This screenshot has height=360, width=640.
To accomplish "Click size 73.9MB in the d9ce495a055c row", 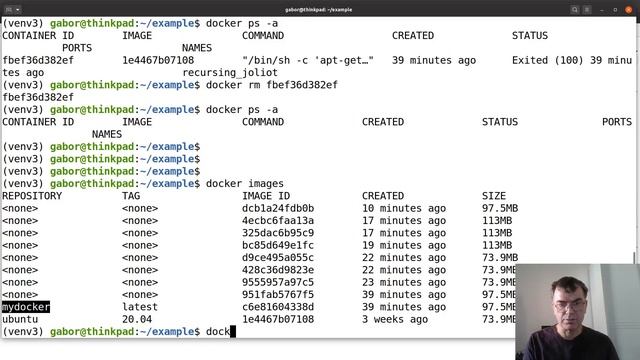I will click(500, 258).
